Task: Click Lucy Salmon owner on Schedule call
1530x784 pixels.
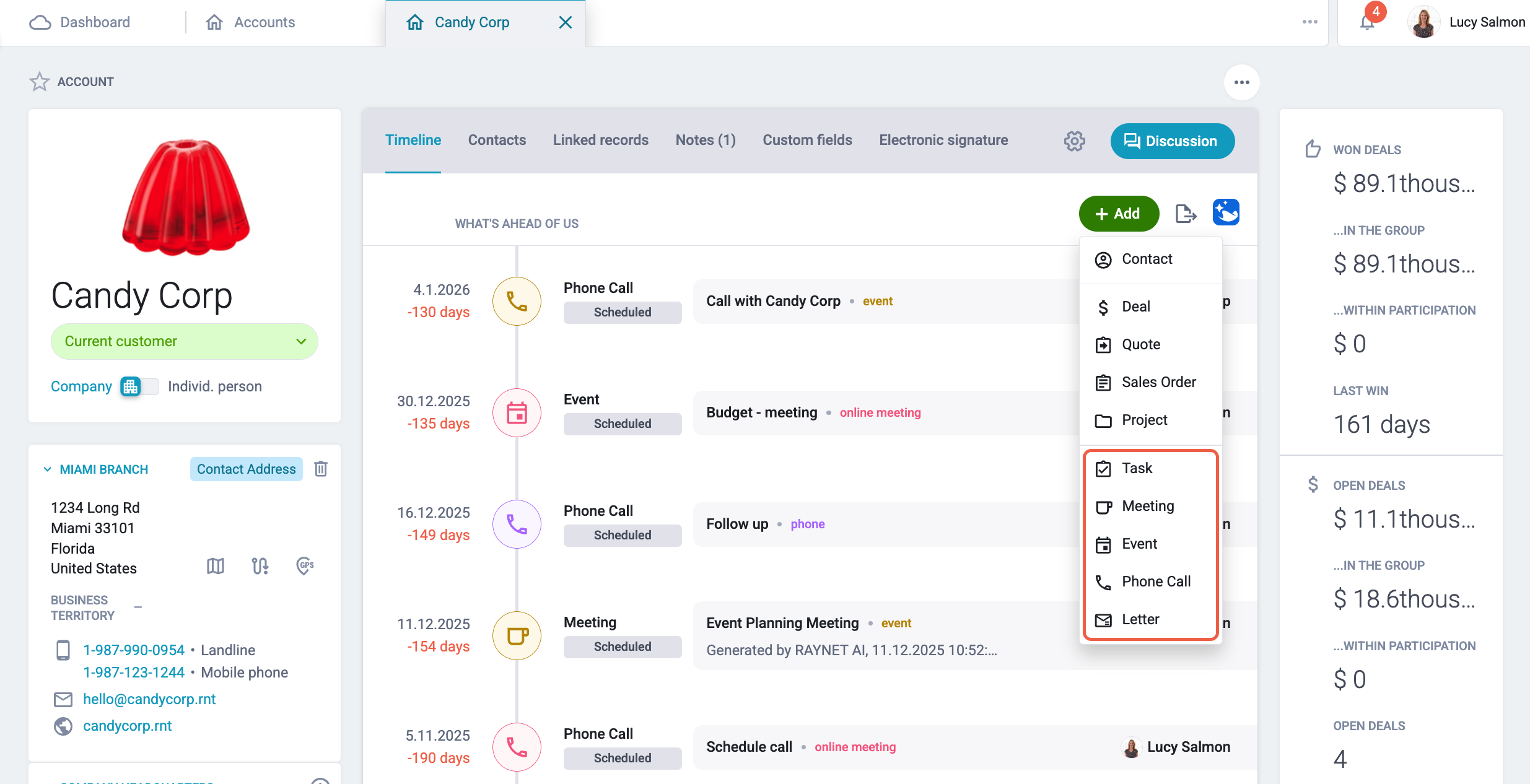Action: [1176, 747]
